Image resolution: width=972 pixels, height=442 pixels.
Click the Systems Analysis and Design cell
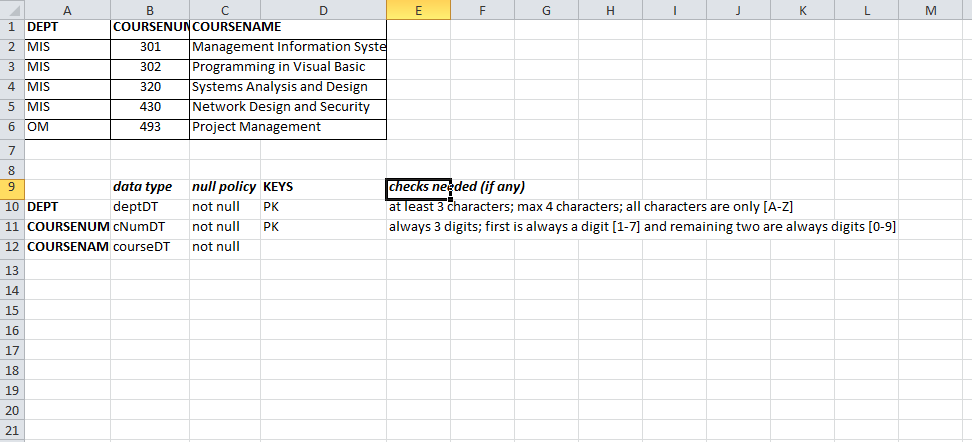click(288, 87)
